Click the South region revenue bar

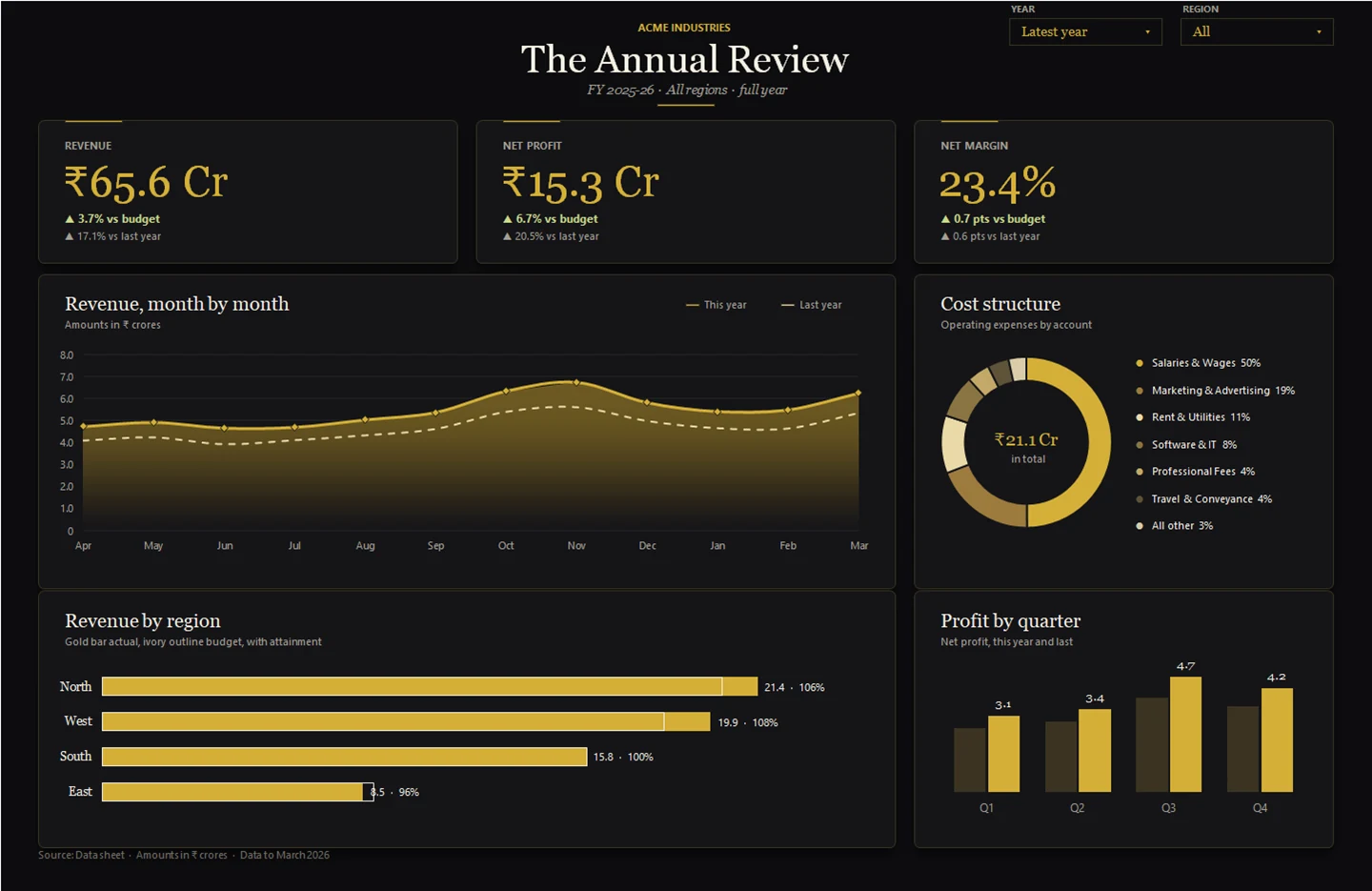(x=344, y=757)
